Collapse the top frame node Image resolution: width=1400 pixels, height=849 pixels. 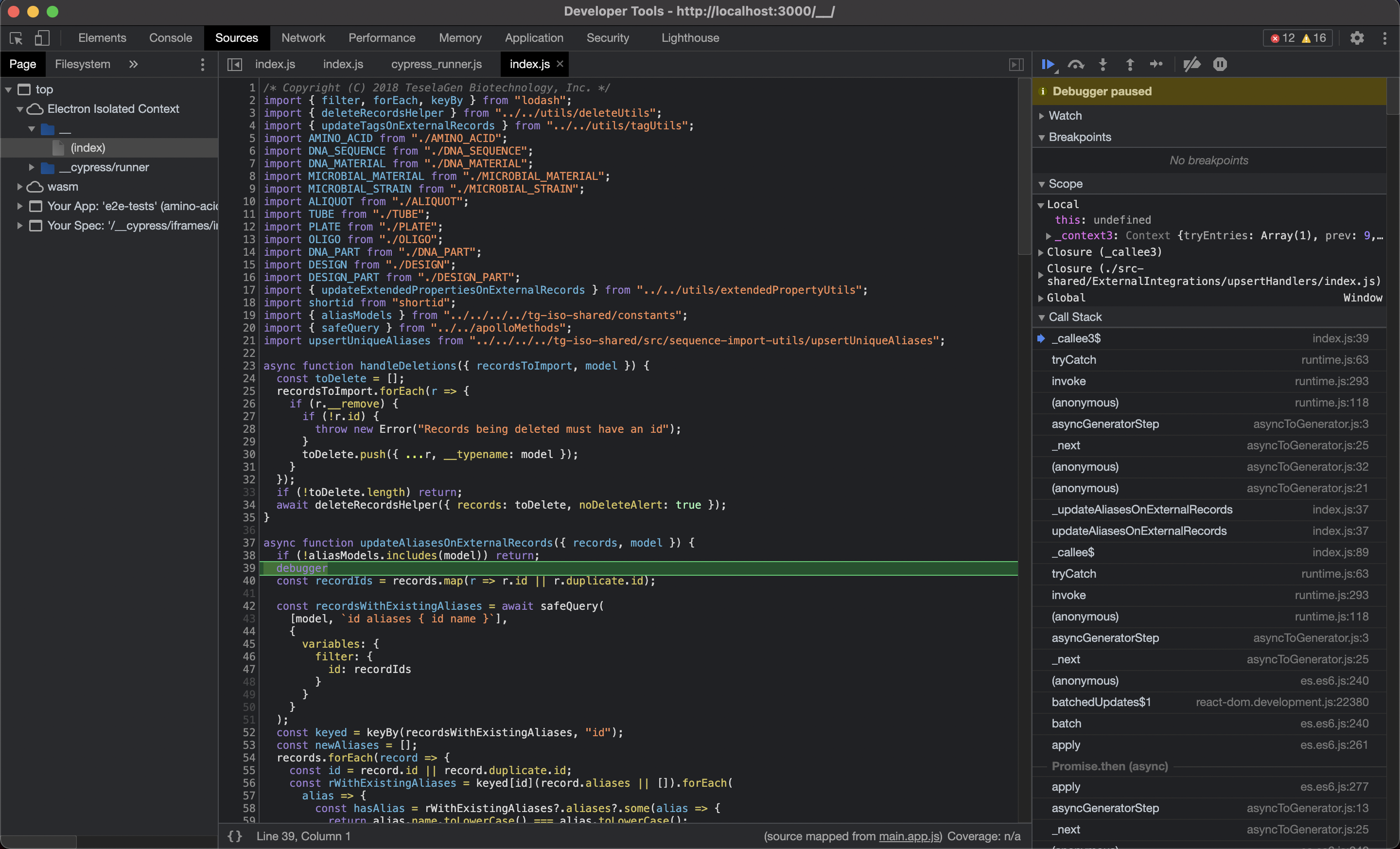coord(9,89)
